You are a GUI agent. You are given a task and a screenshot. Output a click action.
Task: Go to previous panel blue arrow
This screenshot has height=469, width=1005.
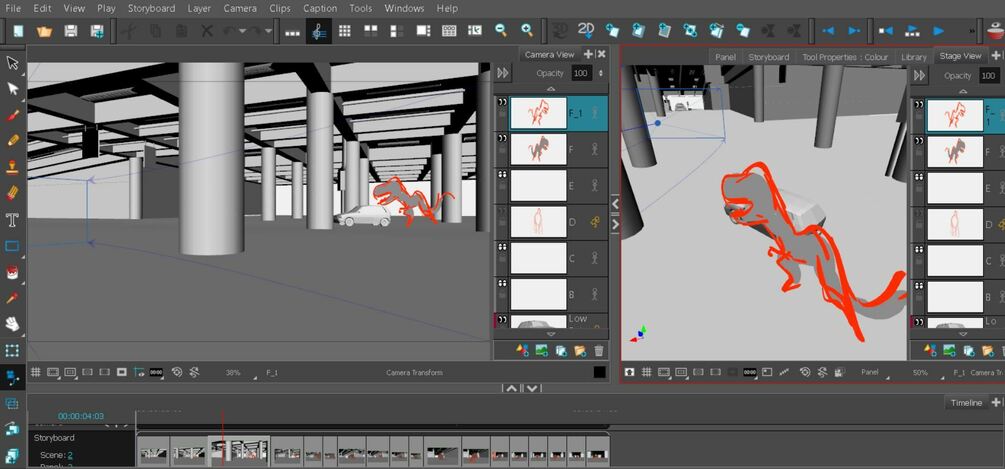(x=828, y=31)
